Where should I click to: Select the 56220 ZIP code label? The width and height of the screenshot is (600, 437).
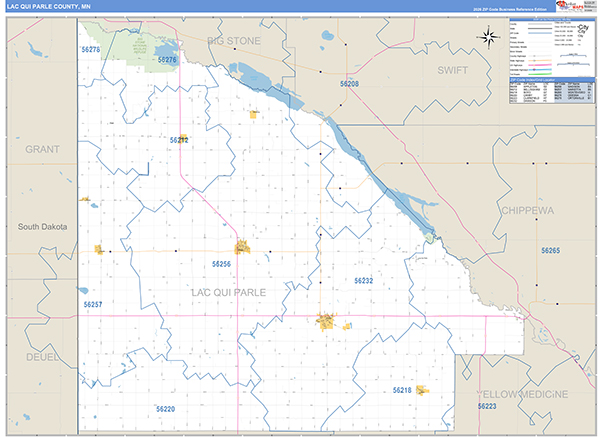(x=166, y=409)
